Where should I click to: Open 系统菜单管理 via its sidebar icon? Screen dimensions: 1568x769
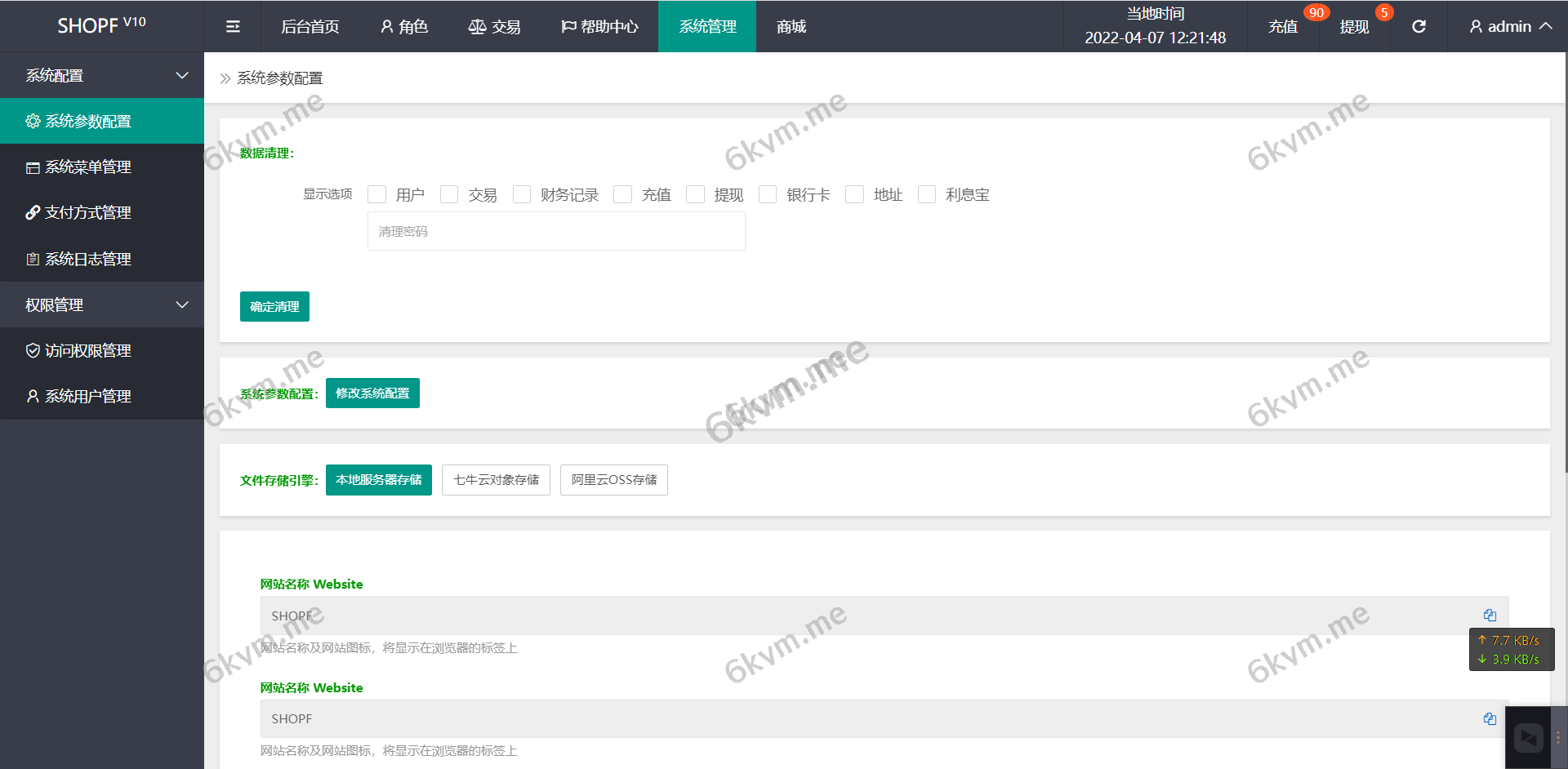click(33, 167)
